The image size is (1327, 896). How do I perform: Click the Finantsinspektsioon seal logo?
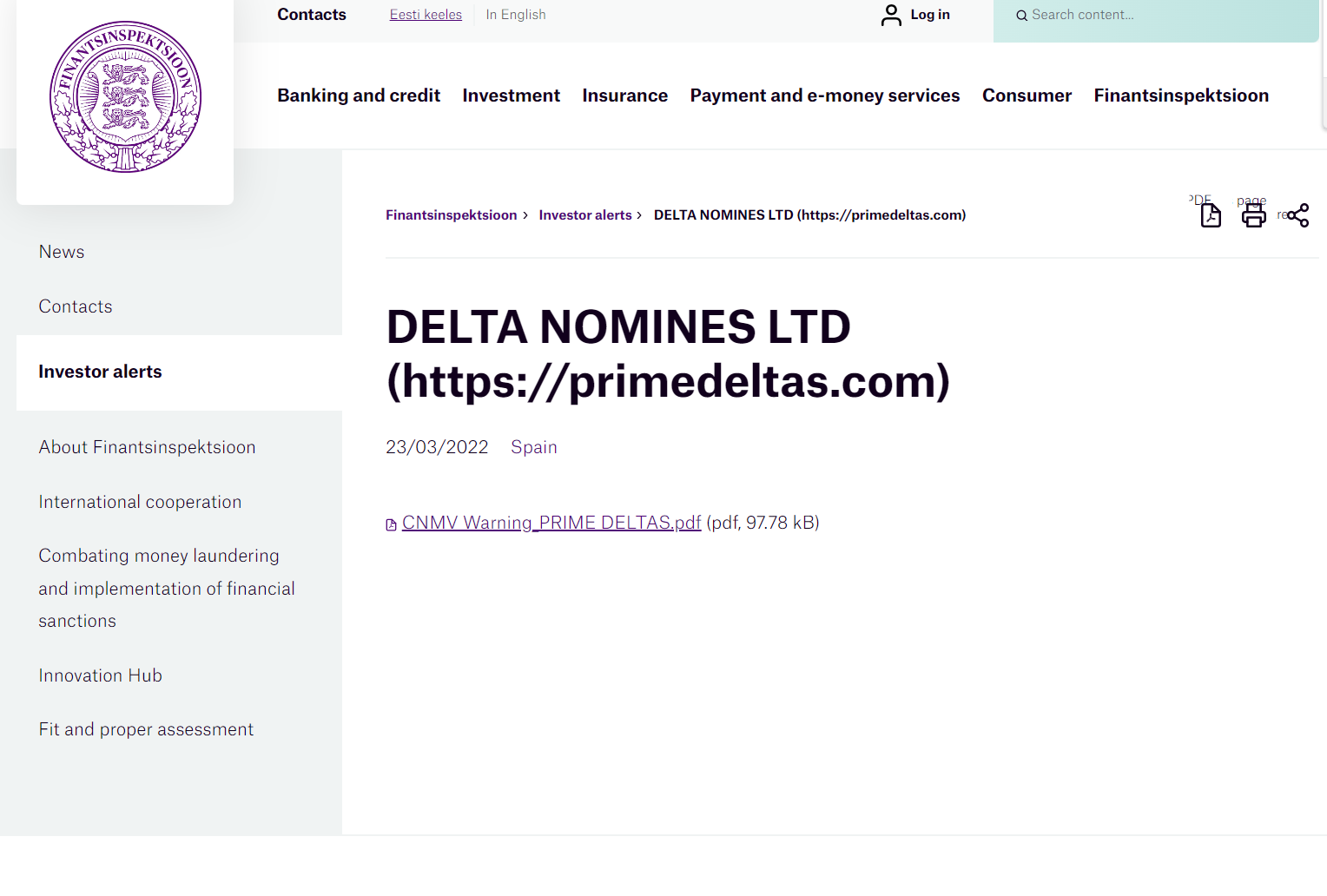(x=125, y=96)
